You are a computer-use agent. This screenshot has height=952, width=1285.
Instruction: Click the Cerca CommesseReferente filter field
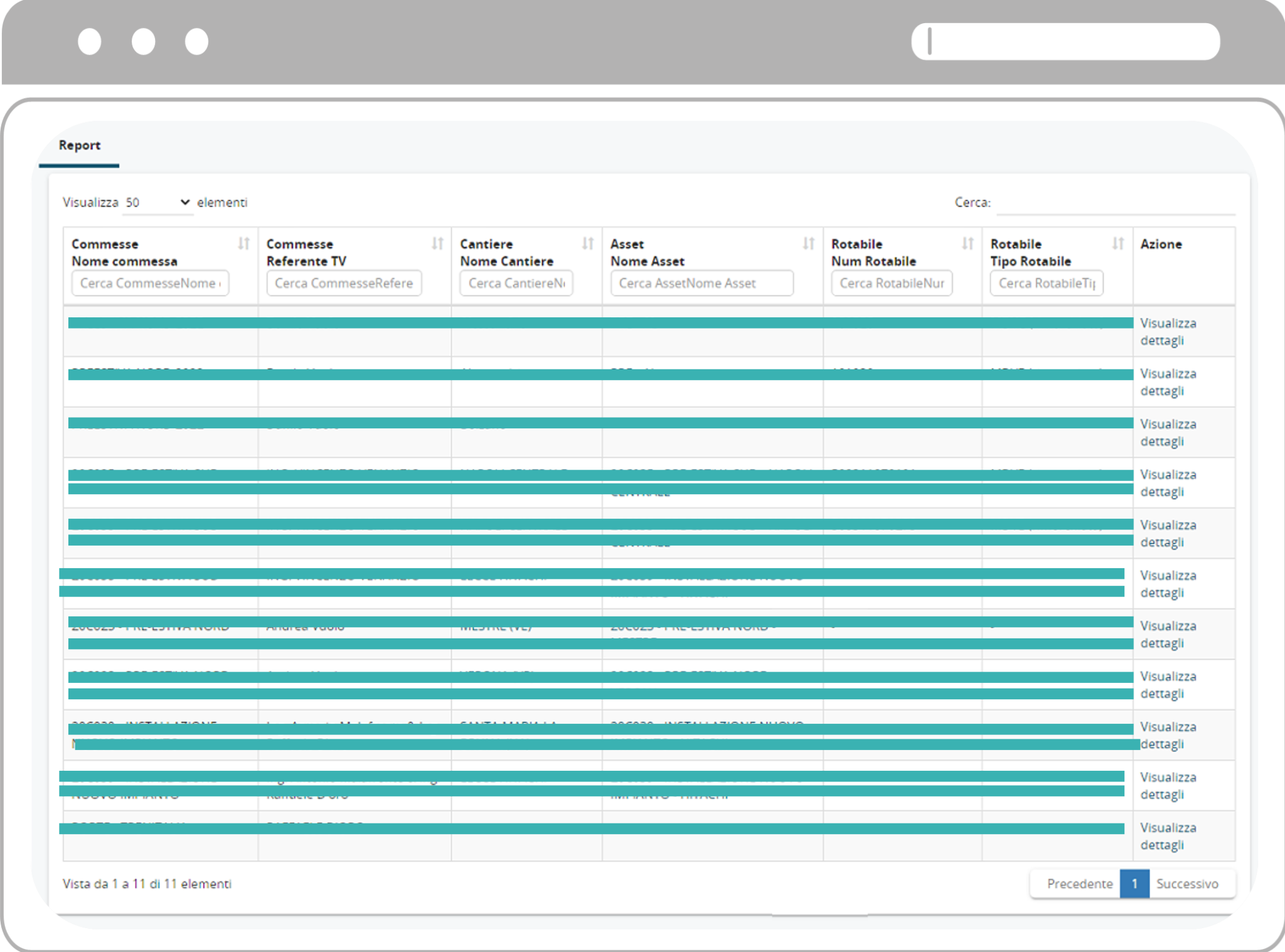(344, 283)
